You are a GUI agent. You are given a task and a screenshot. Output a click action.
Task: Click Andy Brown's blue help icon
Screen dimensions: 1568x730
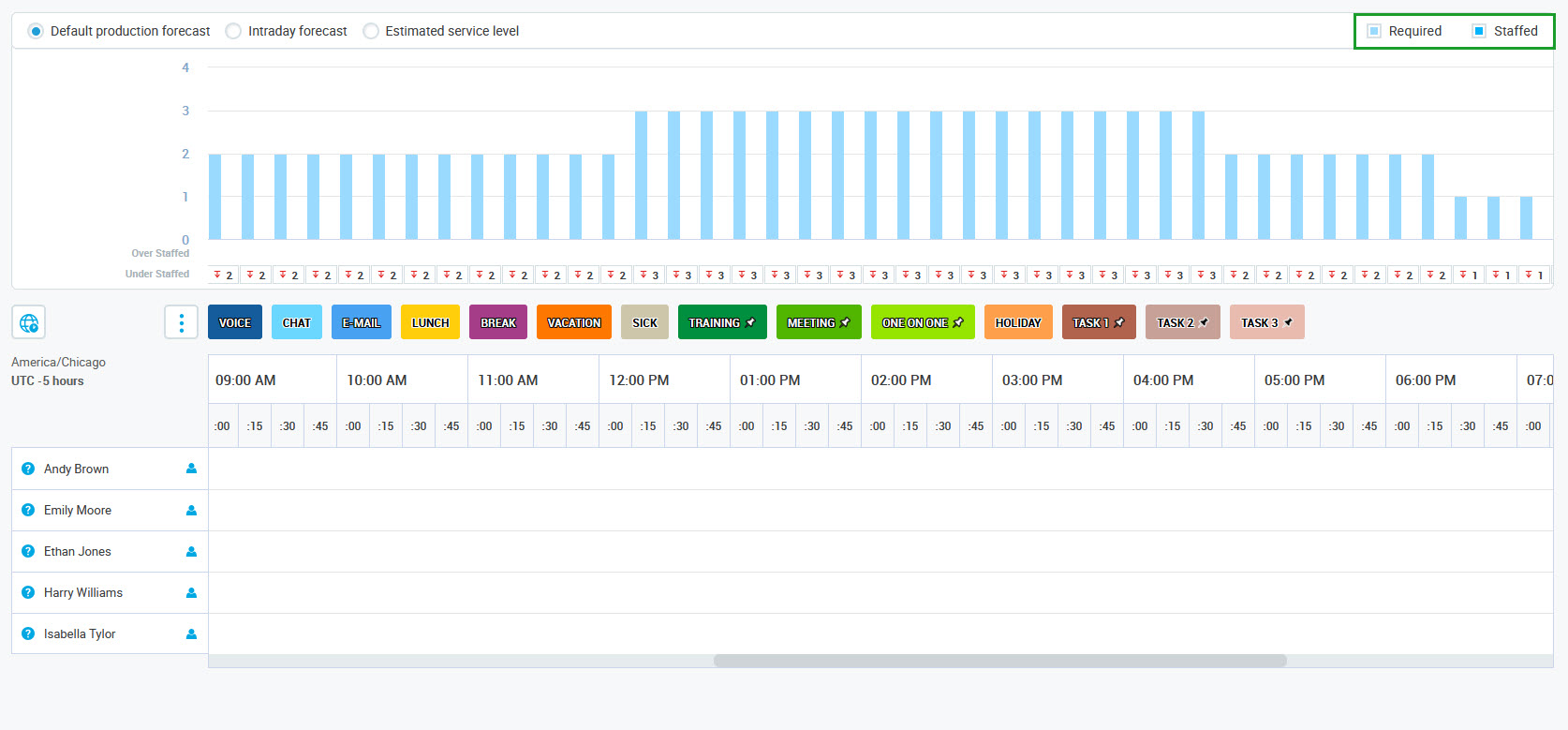[x=28, y=469]
